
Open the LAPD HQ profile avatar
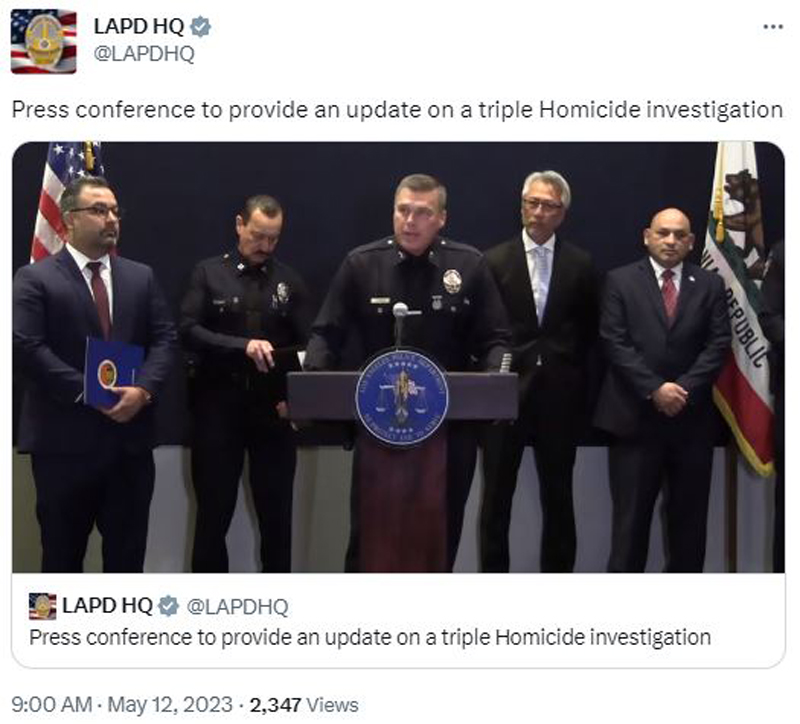tap(43, 41)
